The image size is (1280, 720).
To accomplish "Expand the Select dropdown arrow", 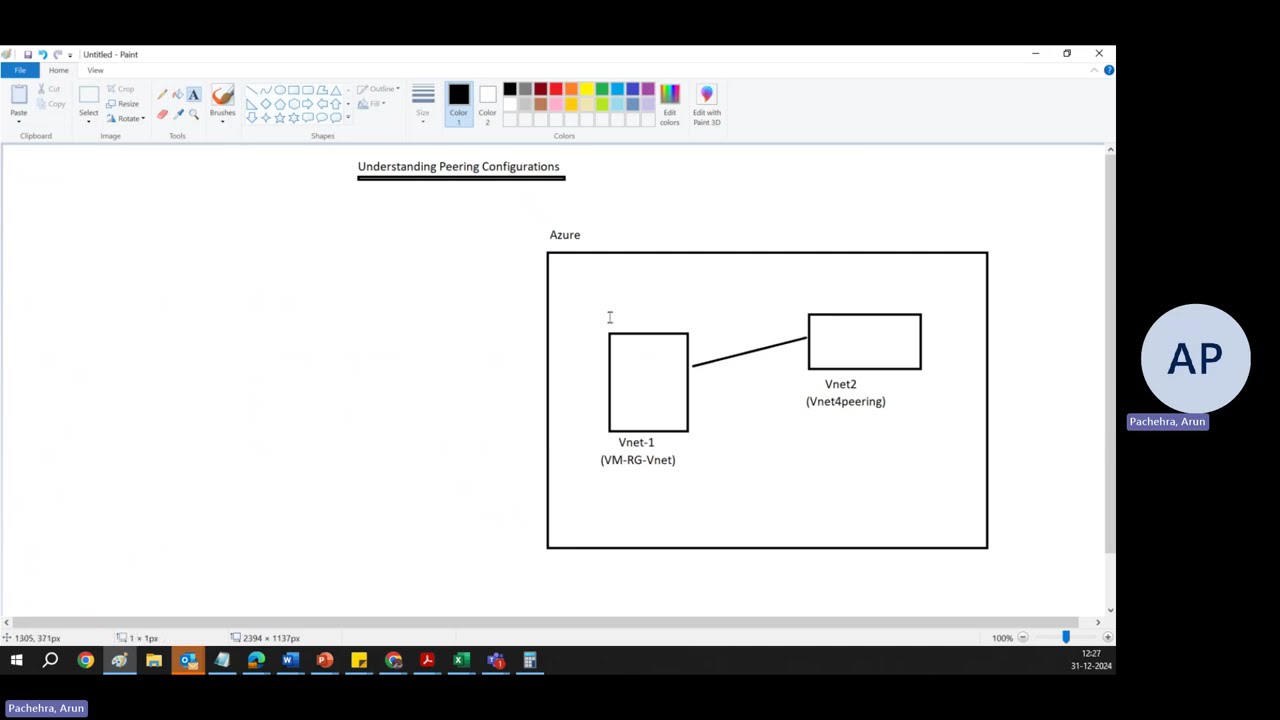I will click(88, 120).
